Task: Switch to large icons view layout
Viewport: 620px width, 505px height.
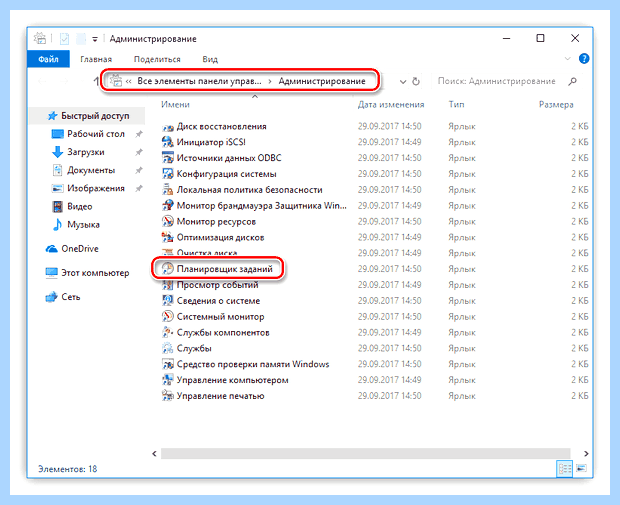Action: pyautogui.click(x=581, y=469)
